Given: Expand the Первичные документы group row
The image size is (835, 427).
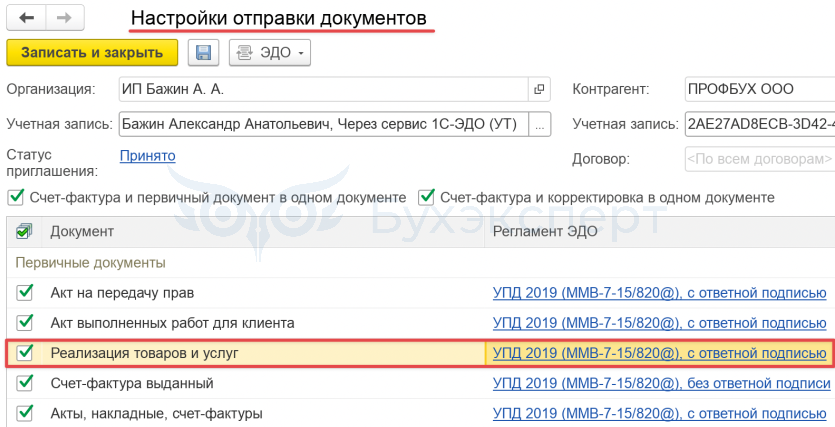Looking at the screenshot, I should point(90,262).
